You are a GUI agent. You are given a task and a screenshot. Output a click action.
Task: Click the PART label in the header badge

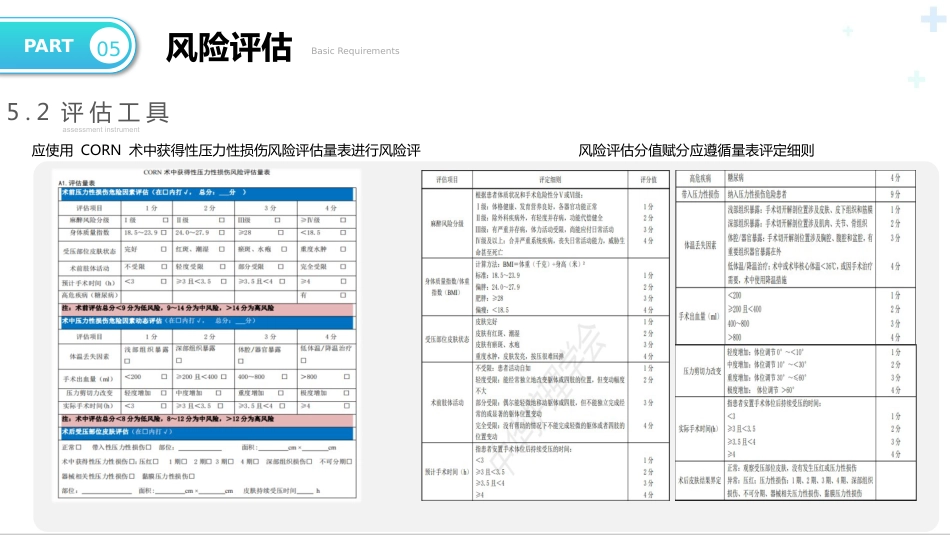[48, 46]
